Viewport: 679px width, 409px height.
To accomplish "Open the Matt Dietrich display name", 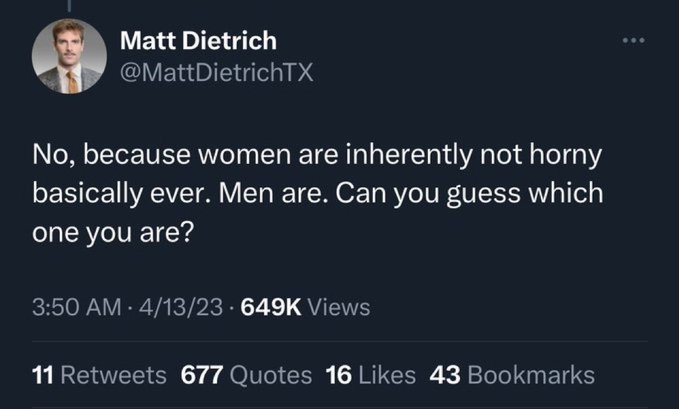I will click(198, 41).
